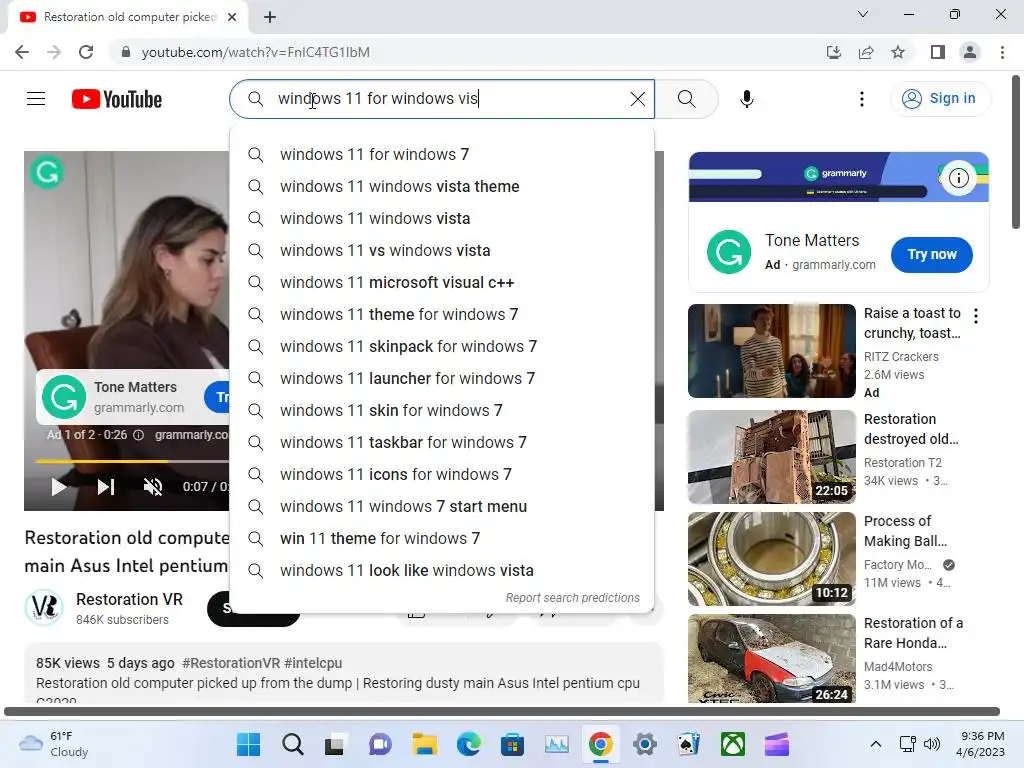The height and width of the screenshot is (768, 1024).
Task: Unmute the video with the speaker icon
Action: point(153,487)
